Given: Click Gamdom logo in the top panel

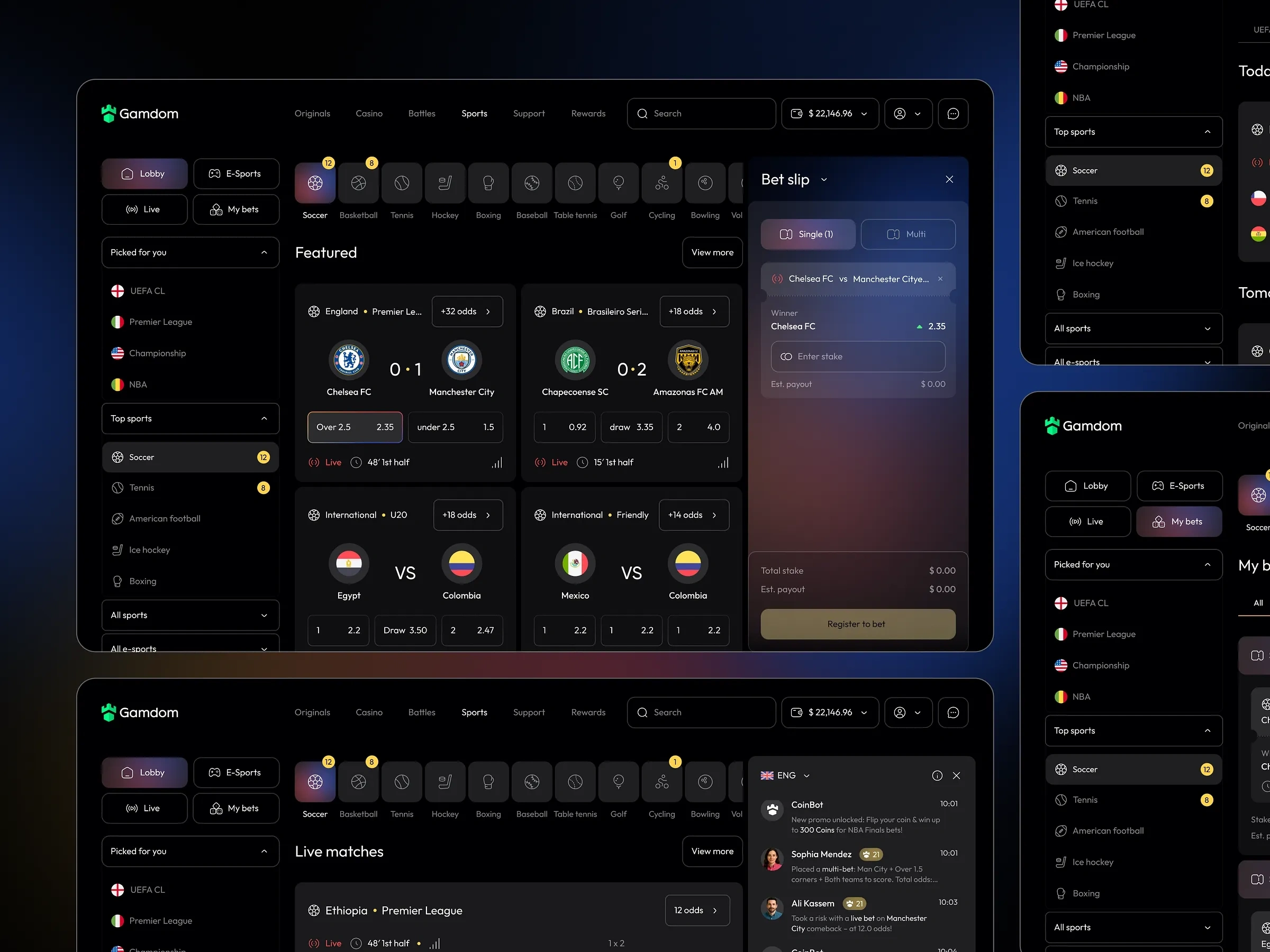Looking at the screenshot, I should tap(140, 114).
